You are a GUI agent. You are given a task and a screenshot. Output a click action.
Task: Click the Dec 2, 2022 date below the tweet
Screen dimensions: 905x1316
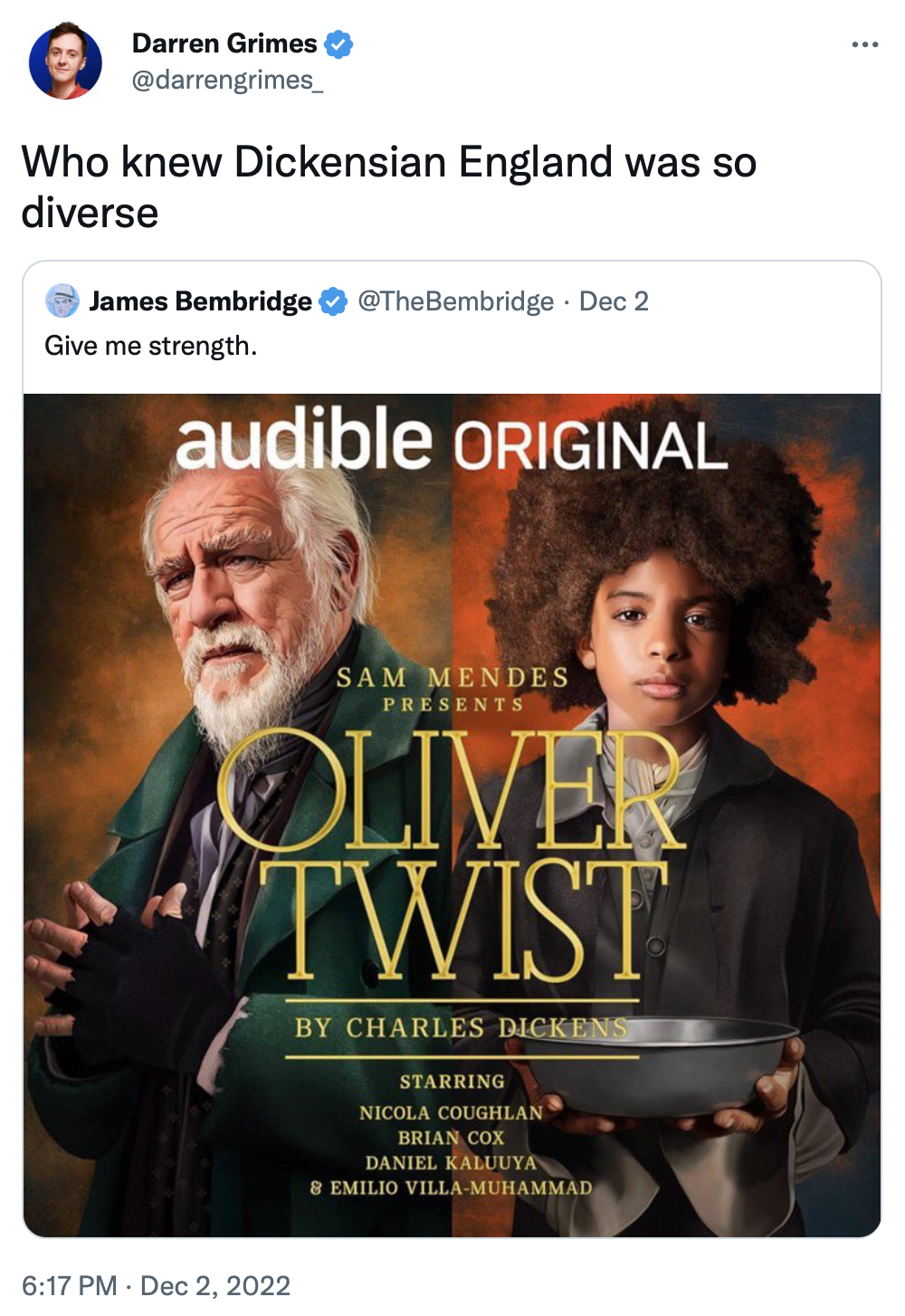(215, 1285)
